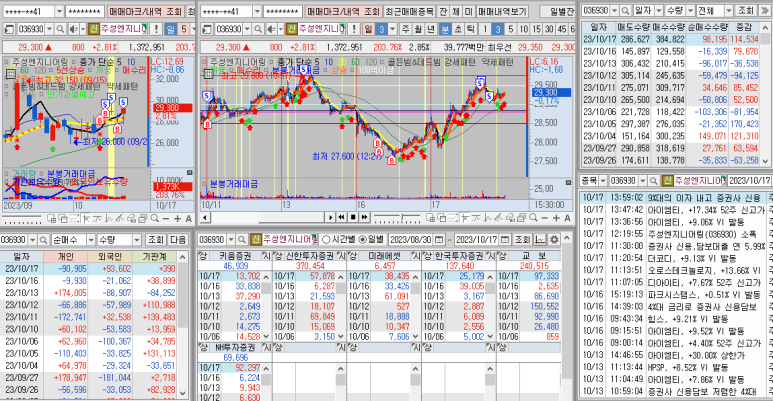The image size is (773, 401).
Task: Click the 'A' text tool icon under middle chart
Action: coord(567,218)
